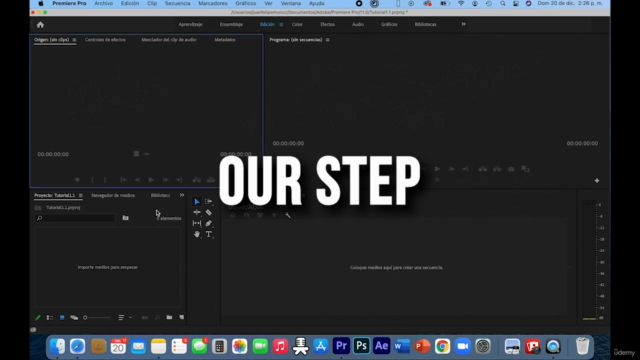Select the Type tool
The width and height of the screenshot is (640, 360).
[209, 234]
